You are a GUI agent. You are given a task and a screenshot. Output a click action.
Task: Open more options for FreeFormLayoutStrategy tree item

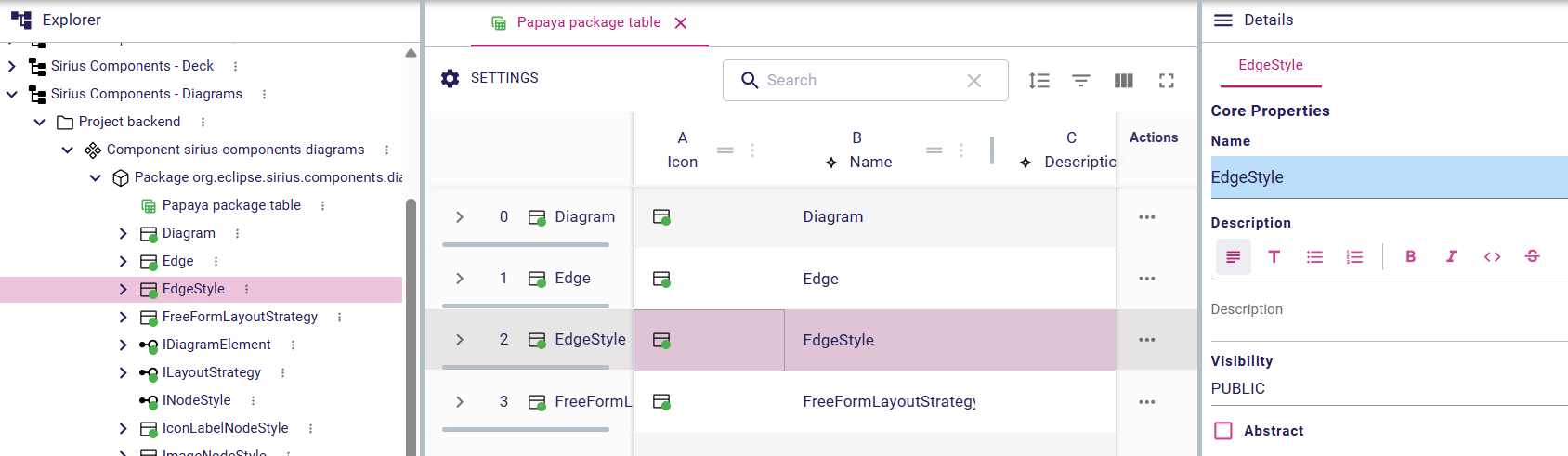click(339, 317)
